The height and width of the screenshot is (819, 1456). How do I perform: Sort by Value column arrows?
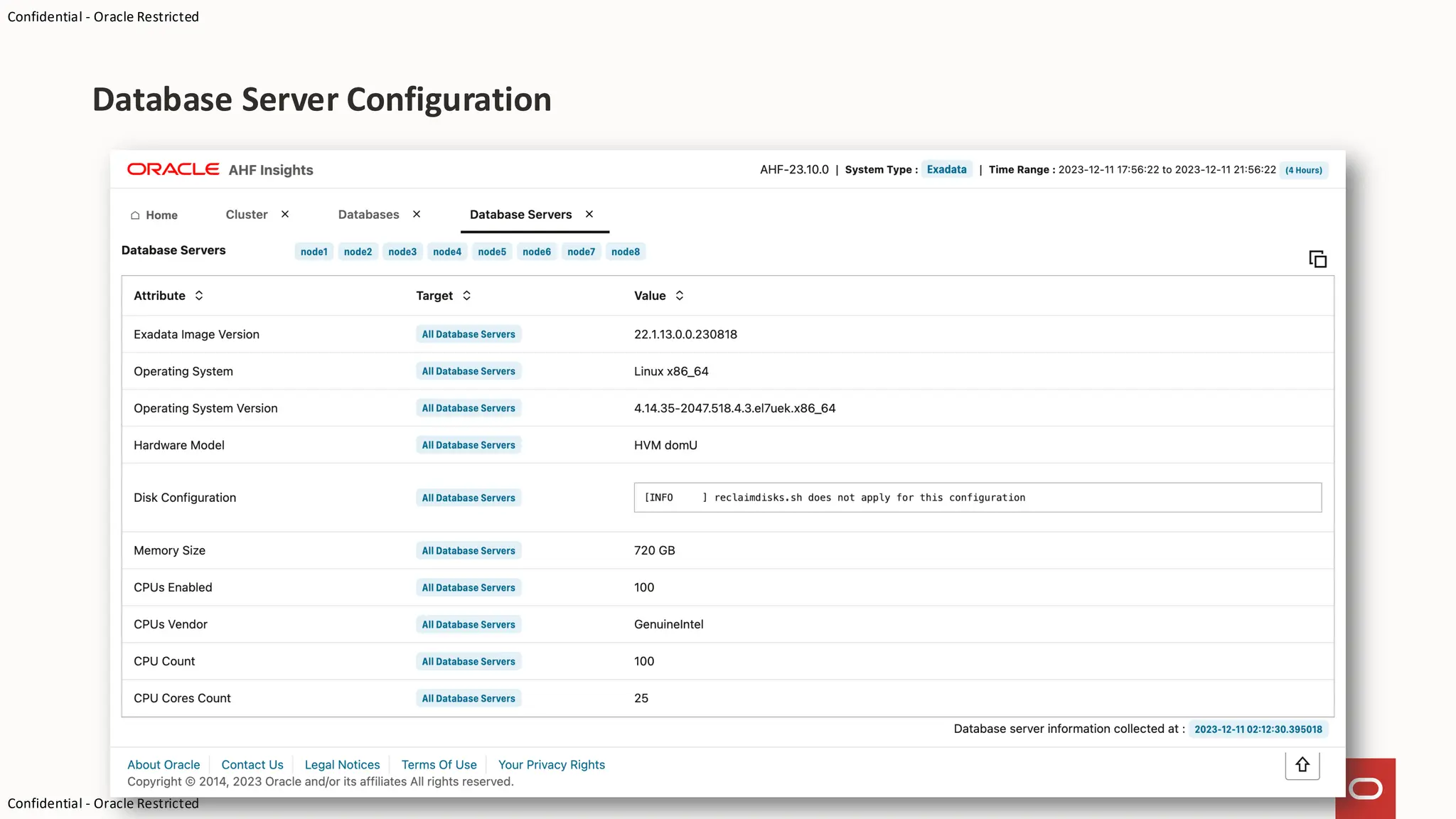pyautogui.click(x=680, y=296)
